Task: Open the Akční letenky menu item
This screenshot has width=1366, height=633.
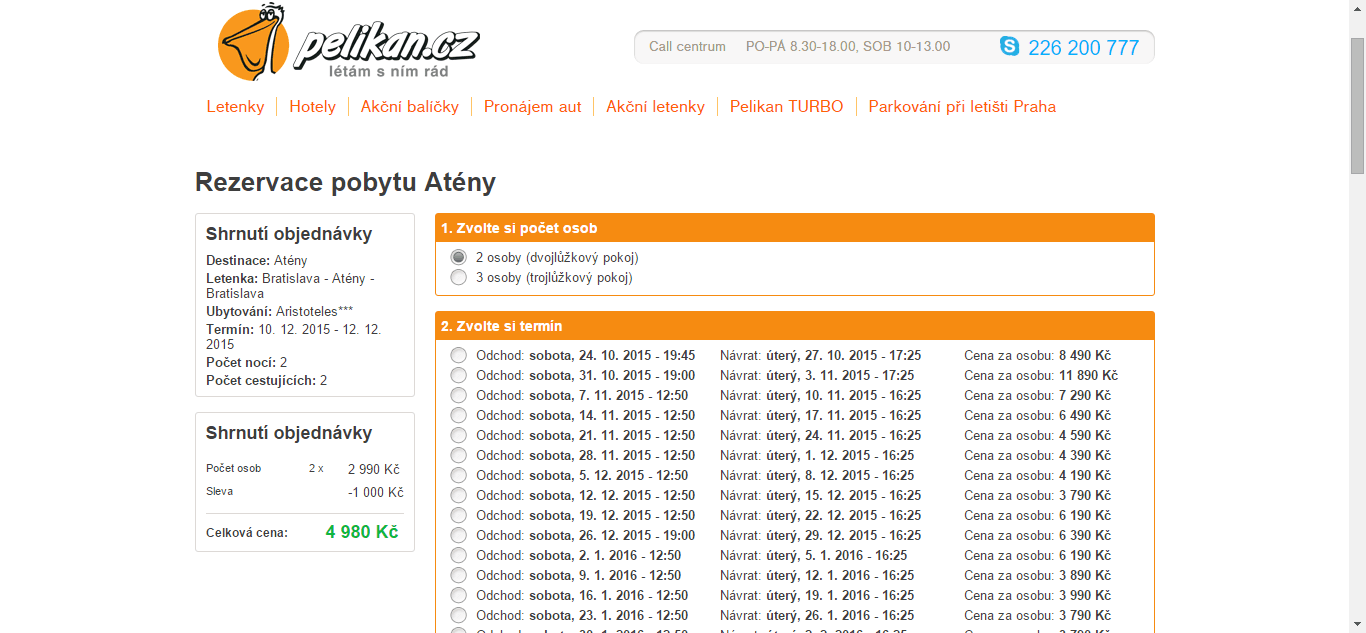Action: [x=655, y=106]
